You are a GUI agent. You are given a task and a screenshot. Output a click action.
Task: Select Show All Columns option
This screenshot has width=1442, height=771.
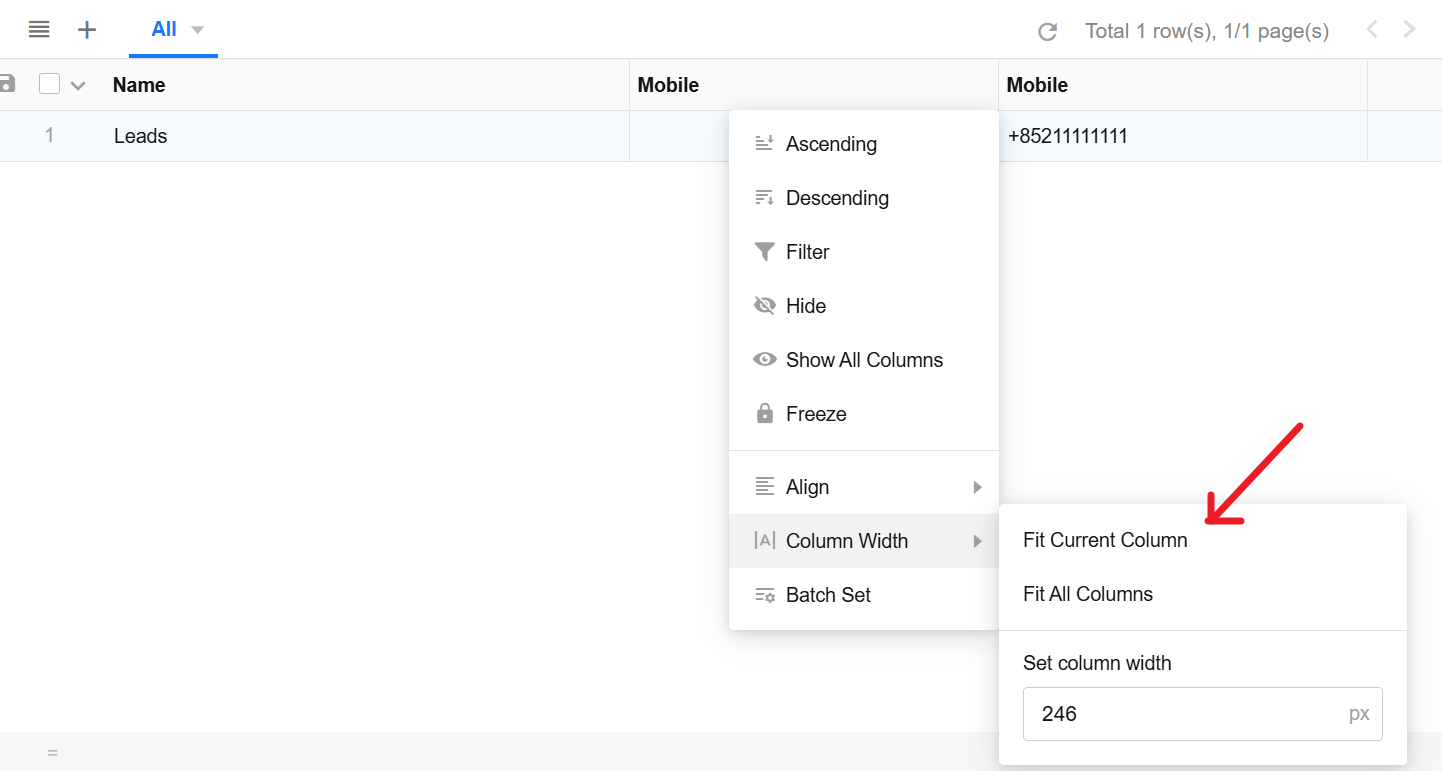coord(863,360)
